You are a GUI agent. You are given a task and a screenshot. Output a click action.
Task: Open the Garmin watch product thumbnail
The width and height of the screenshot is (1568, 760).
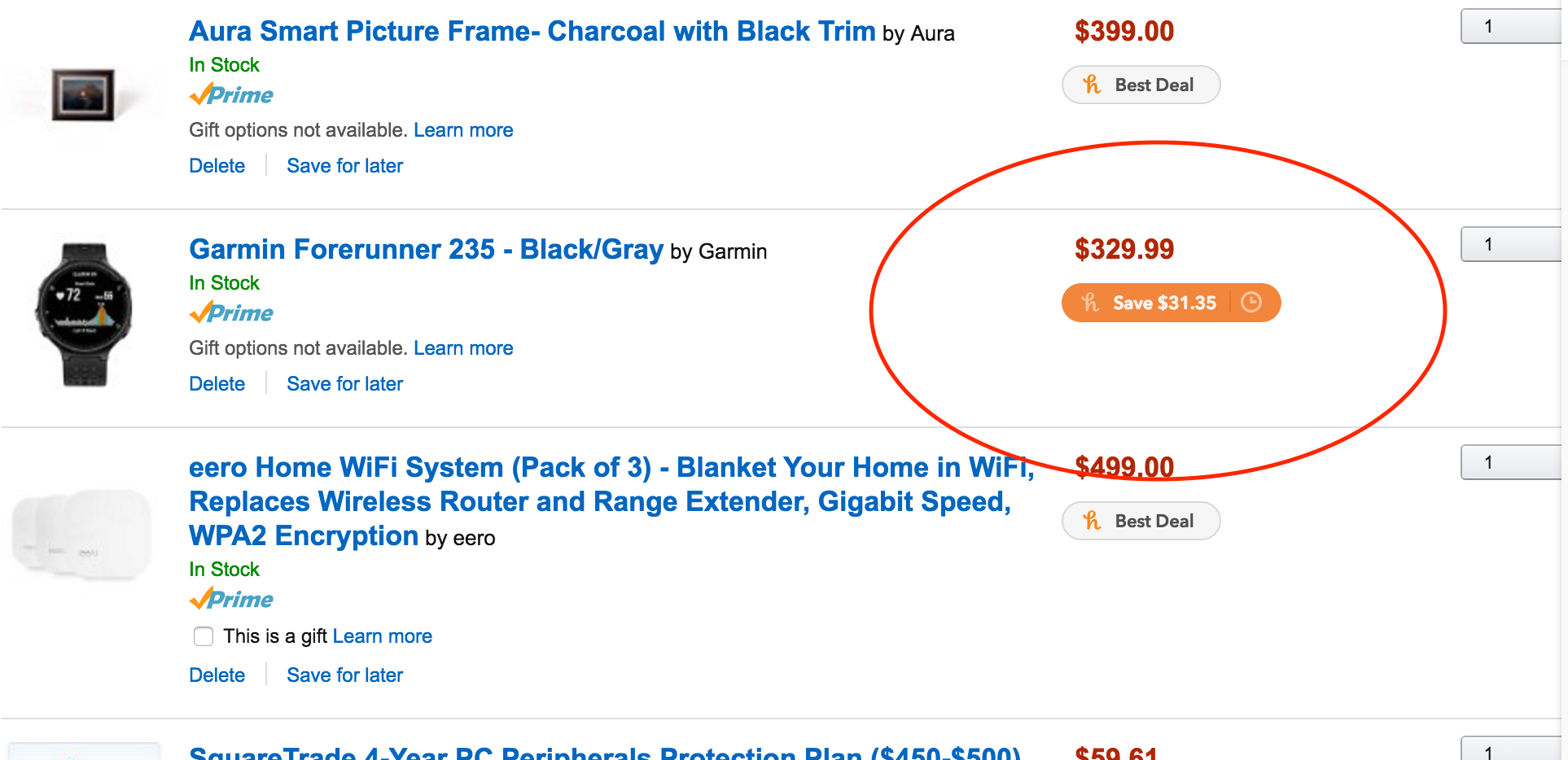coord(84,314)
